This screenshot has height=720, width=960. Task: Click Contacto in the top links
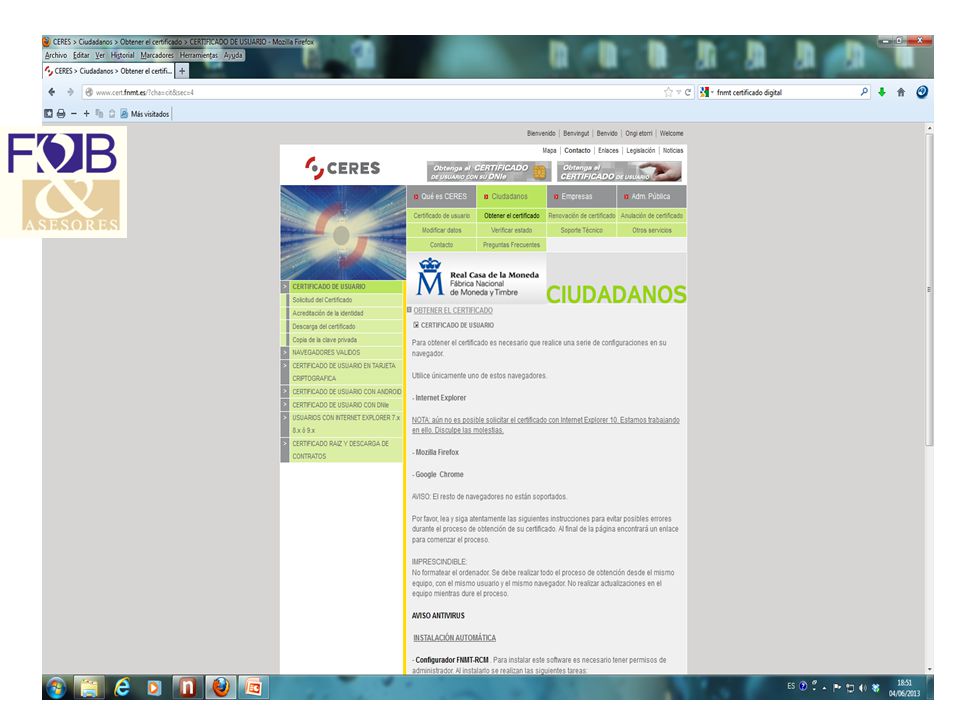pyautogui.click(x=577, y=151)
